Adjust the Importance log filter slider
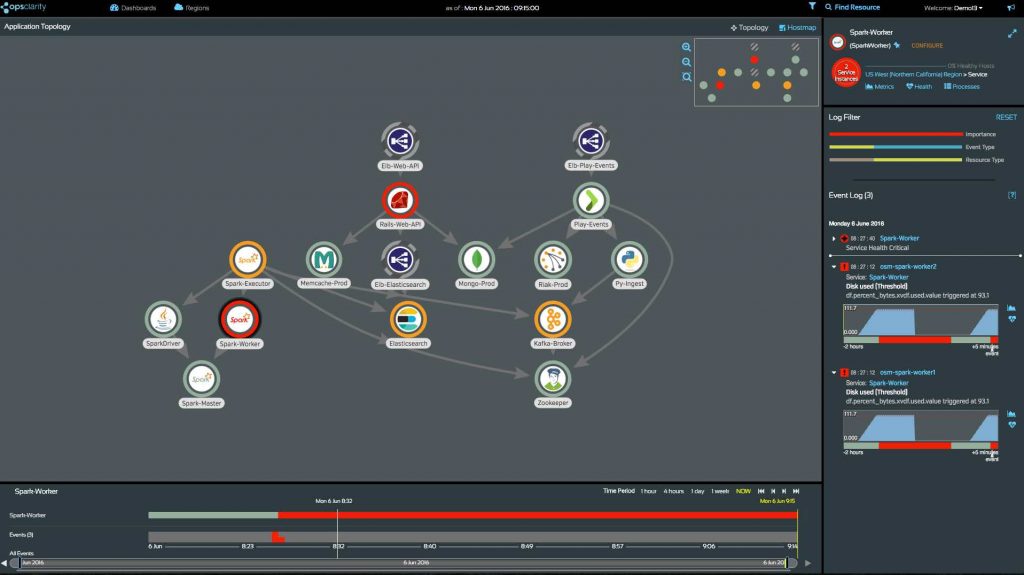Image resolution: width=1024 pixels, height=575 pixels. pos(896,134)
